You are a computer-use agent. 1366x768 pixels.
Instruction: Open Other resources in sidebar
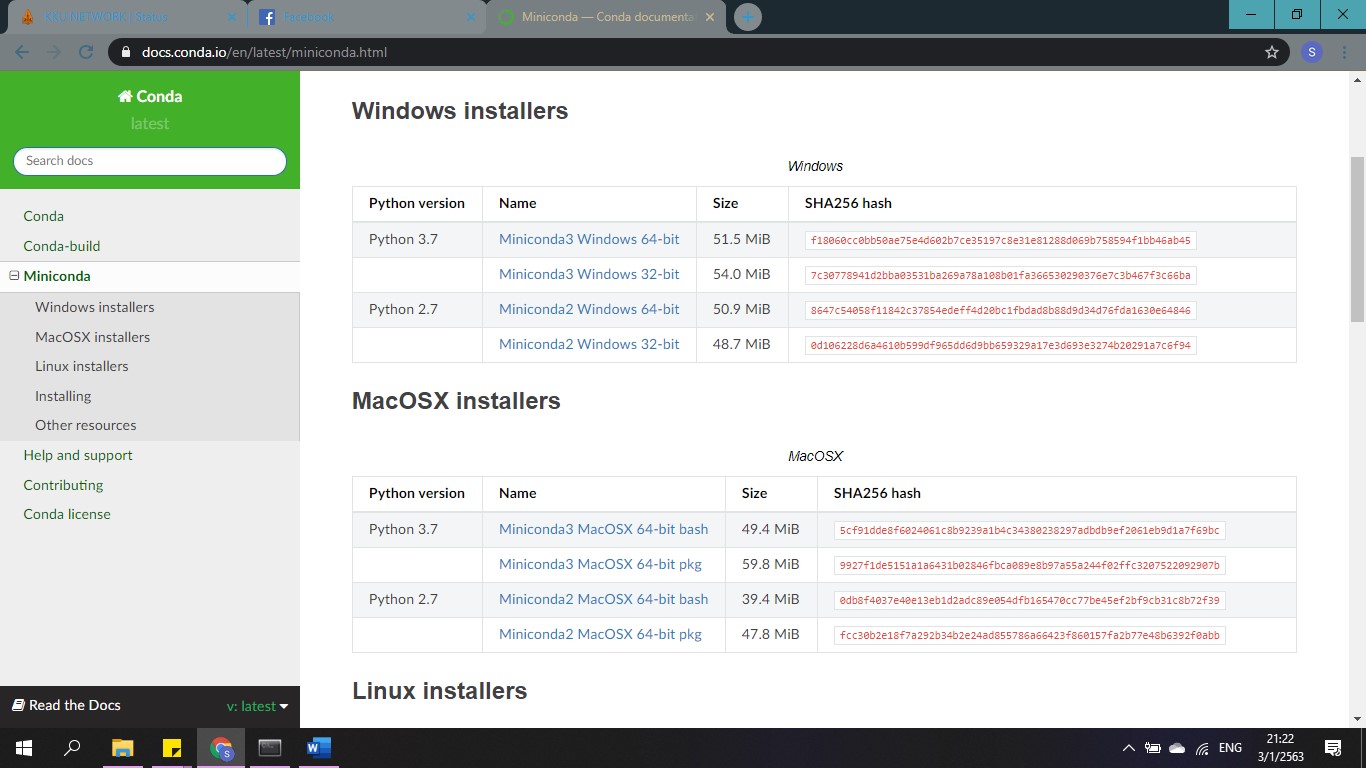pos(86,425)
